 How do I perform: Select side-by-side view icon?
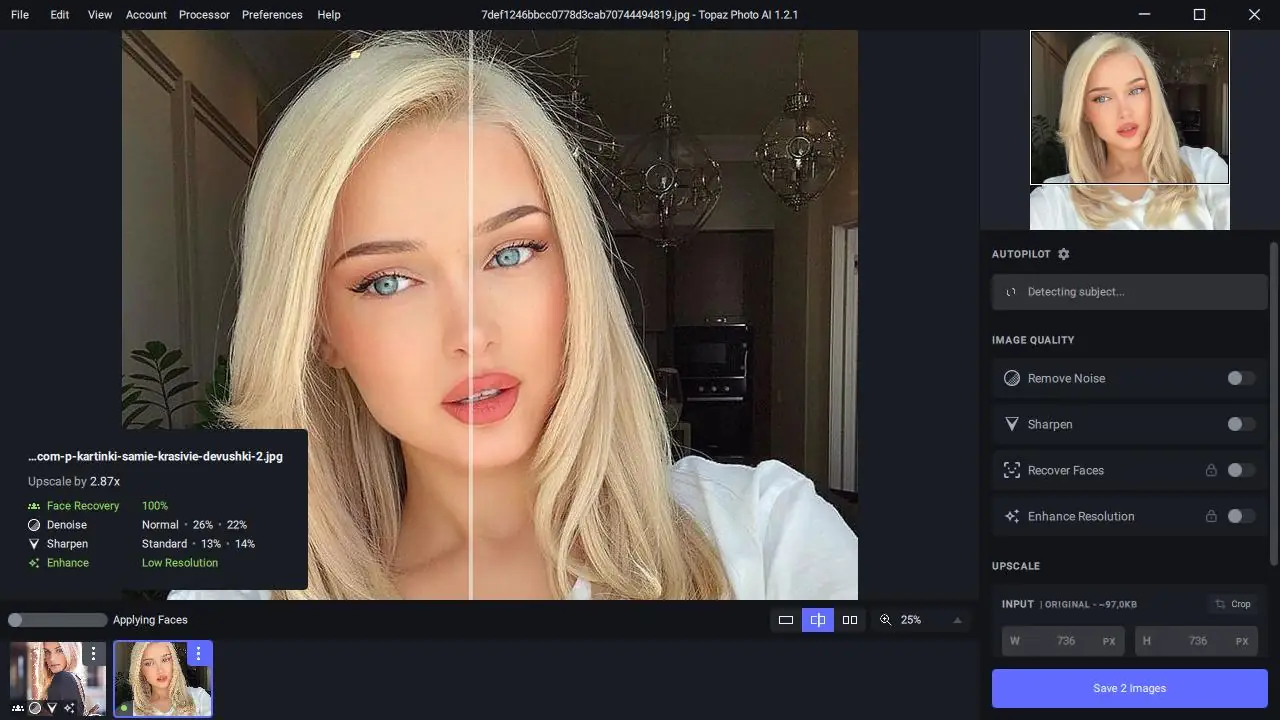coord(850,620)
